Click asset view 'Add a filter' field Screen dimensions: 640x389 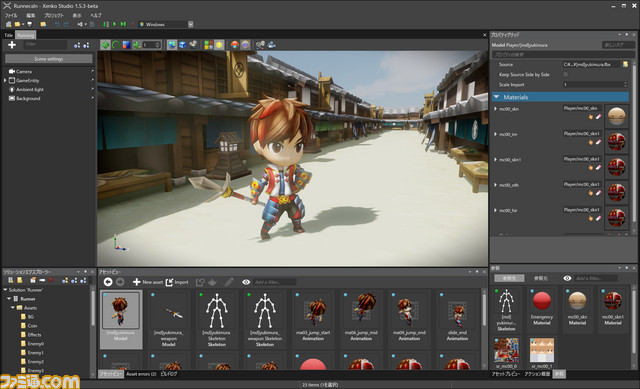[x=274, y=282]
